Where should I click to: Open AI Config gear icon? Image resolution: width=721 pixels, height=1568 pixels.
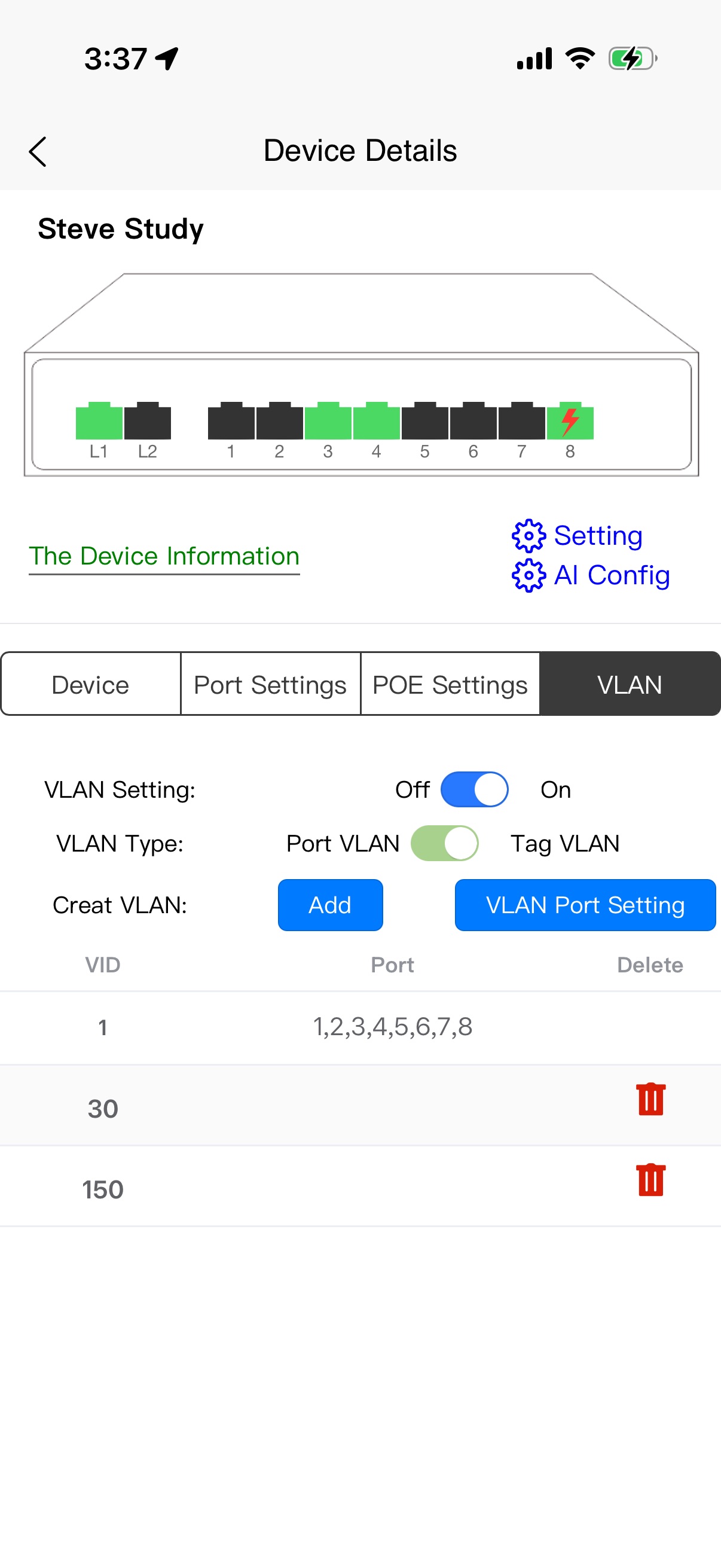tap(528, 575)
